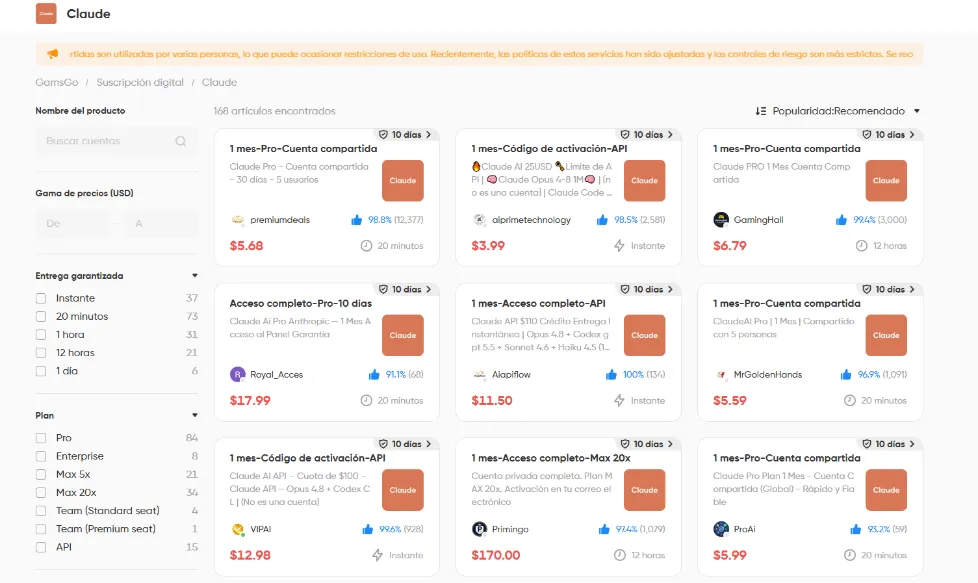Open 1 mes-Código de activación-API $12.98 listing
The height and width of the screenshot is (583, 978).
point(307,458)
